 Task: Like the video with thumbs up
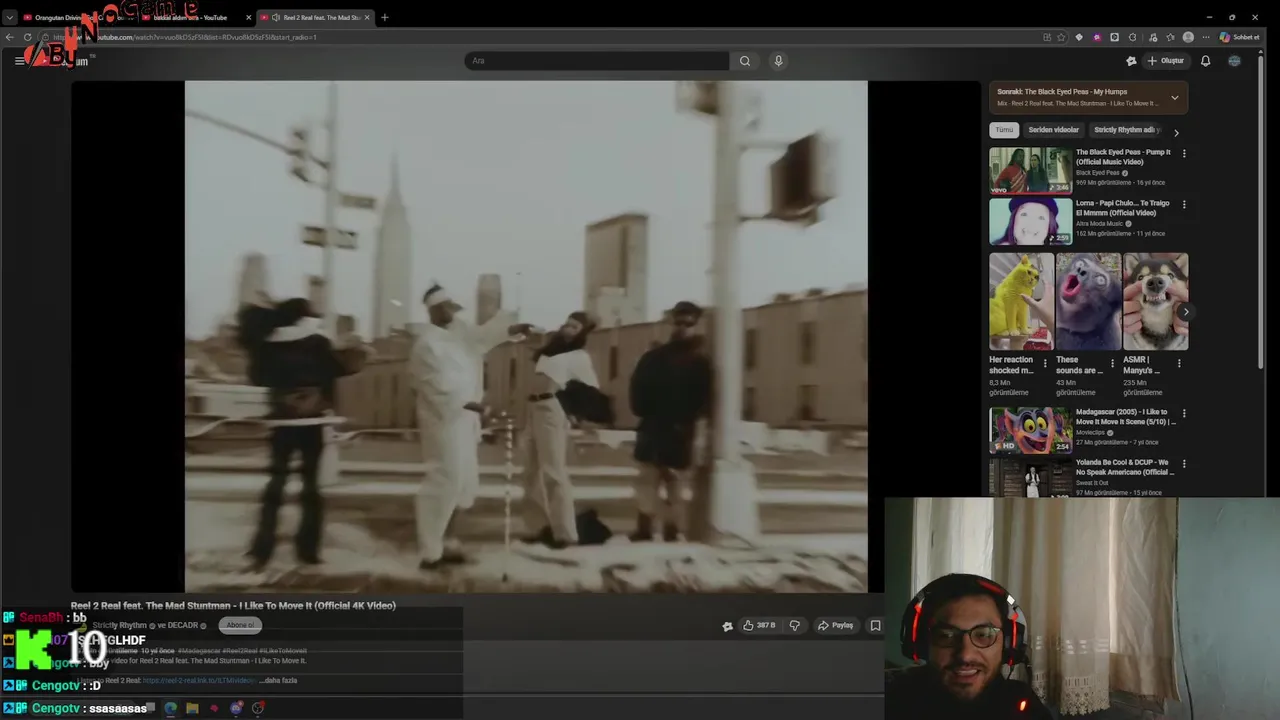[759, 626]
